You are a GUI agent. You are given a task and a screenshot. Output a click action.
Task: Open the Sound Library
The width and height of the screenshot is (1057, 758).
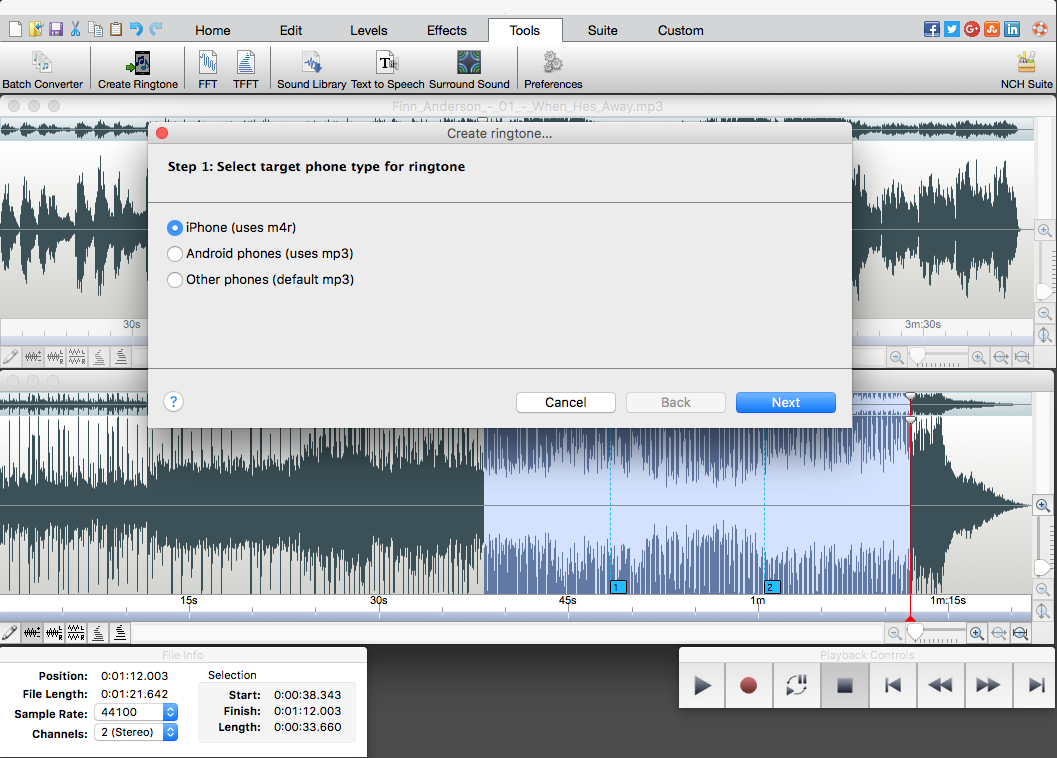tap(311, 68)
